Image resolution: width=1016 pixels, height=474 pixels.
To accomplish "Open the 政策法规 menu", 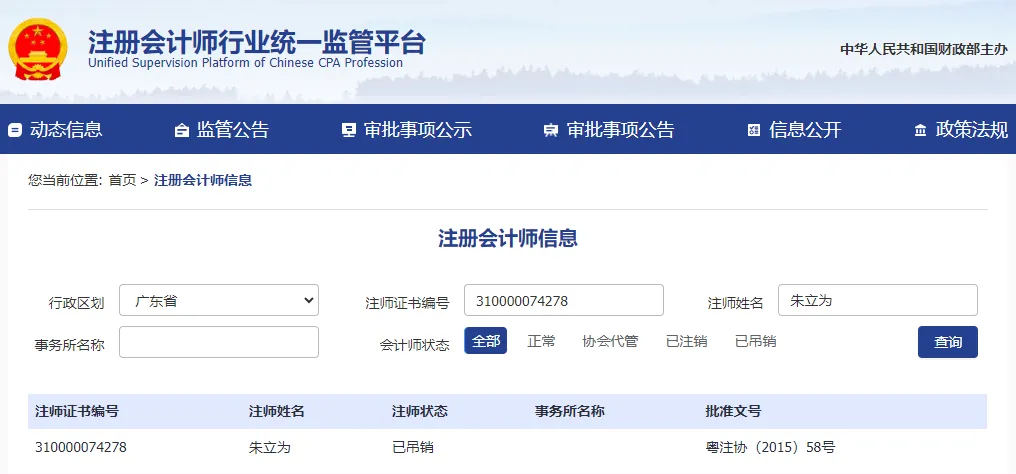I will pos(971,130).
